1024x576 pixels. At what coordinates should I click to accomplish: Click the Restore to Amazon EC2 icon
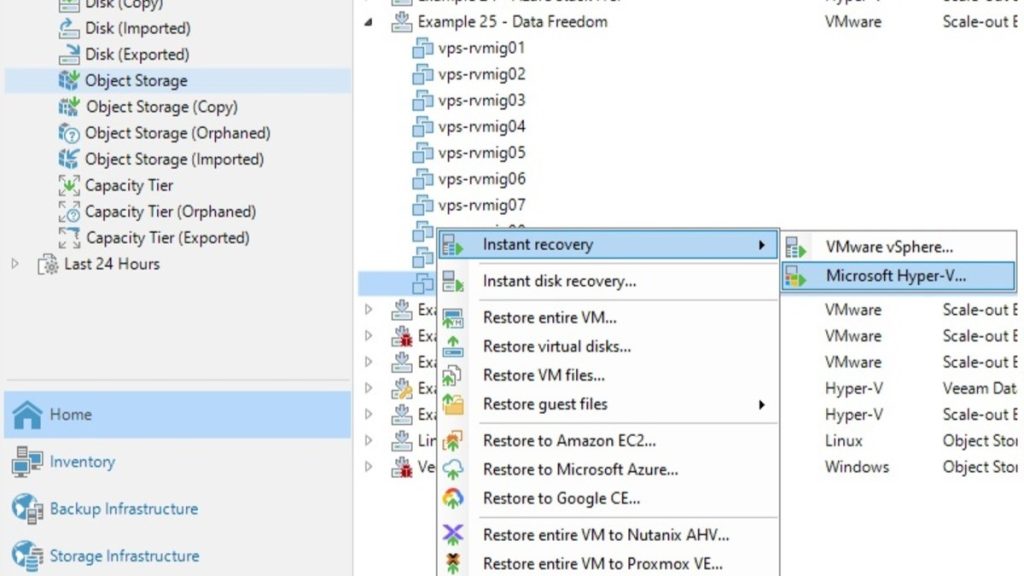pyautogui.click(x=453, y=441)
